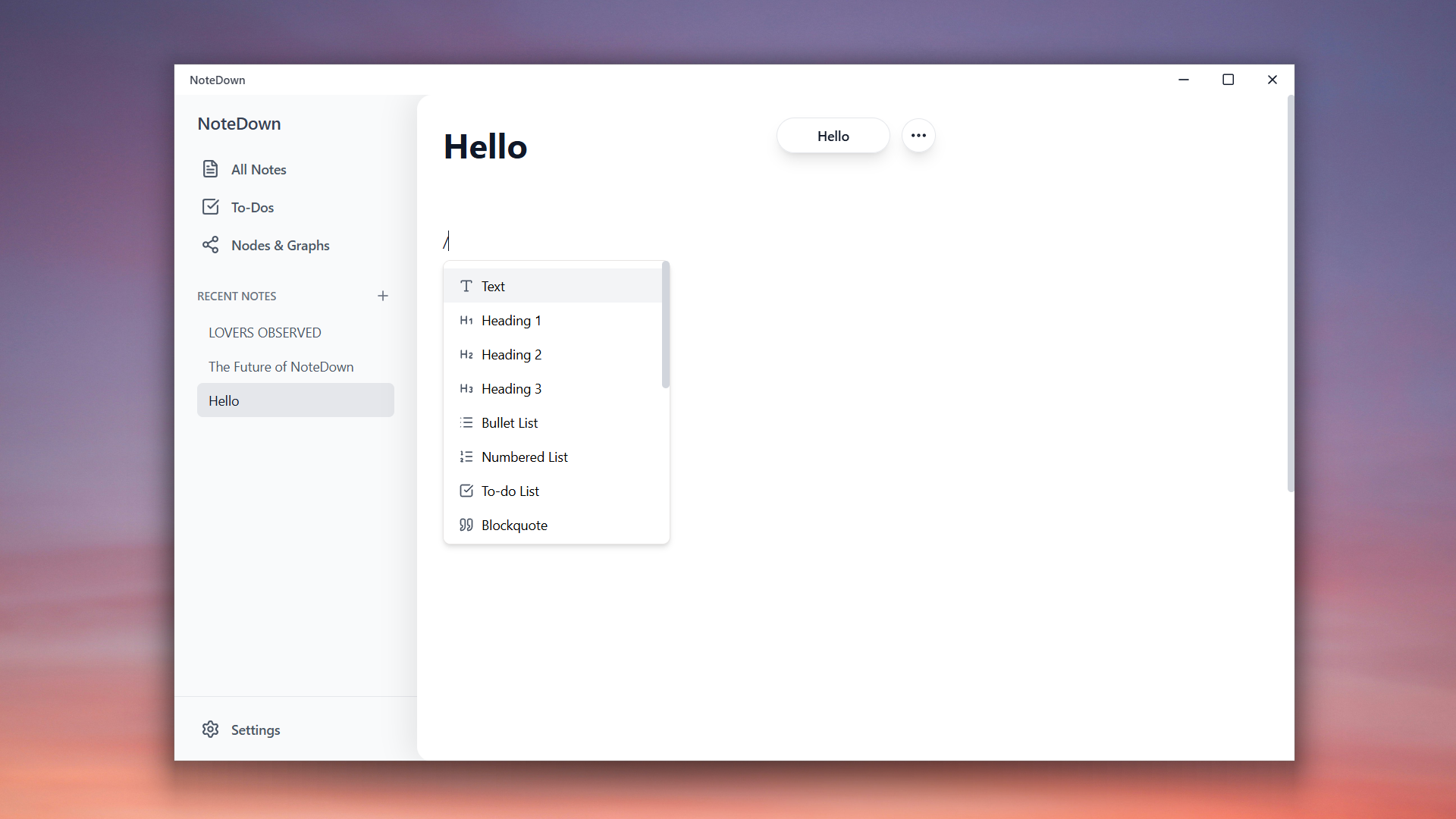Click the Heading 1 icon in the menu
The width and height of the screenshot is (1456, 819).
point(466,320)
